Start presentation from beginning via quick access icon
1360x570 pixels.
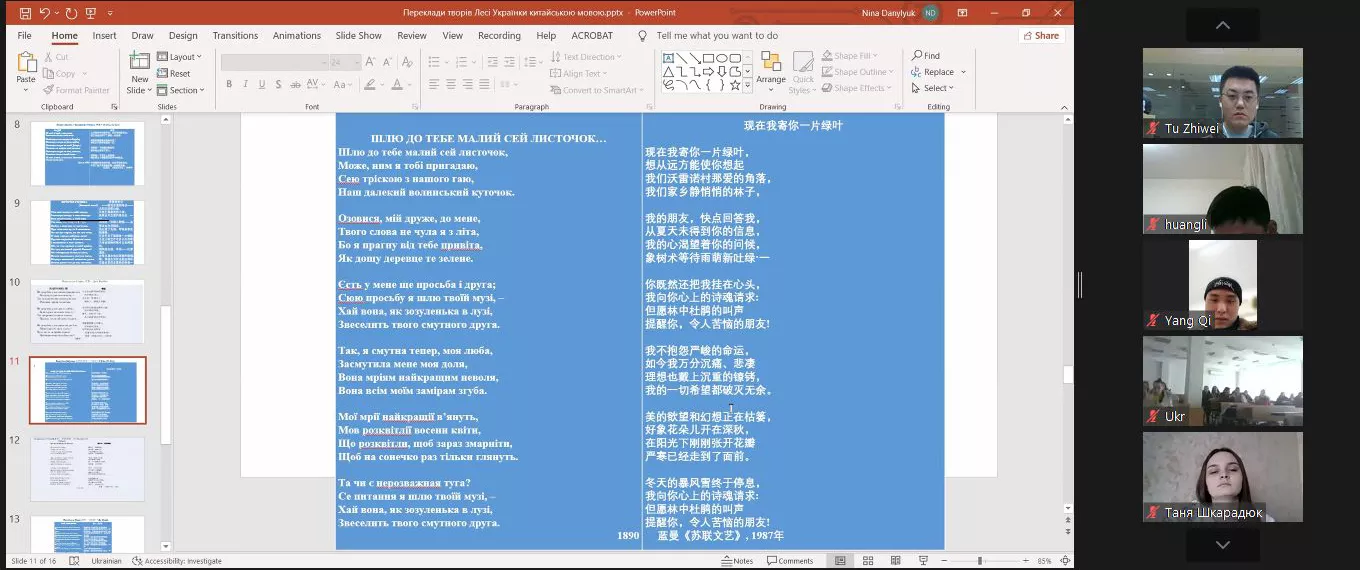coord(89,13)
